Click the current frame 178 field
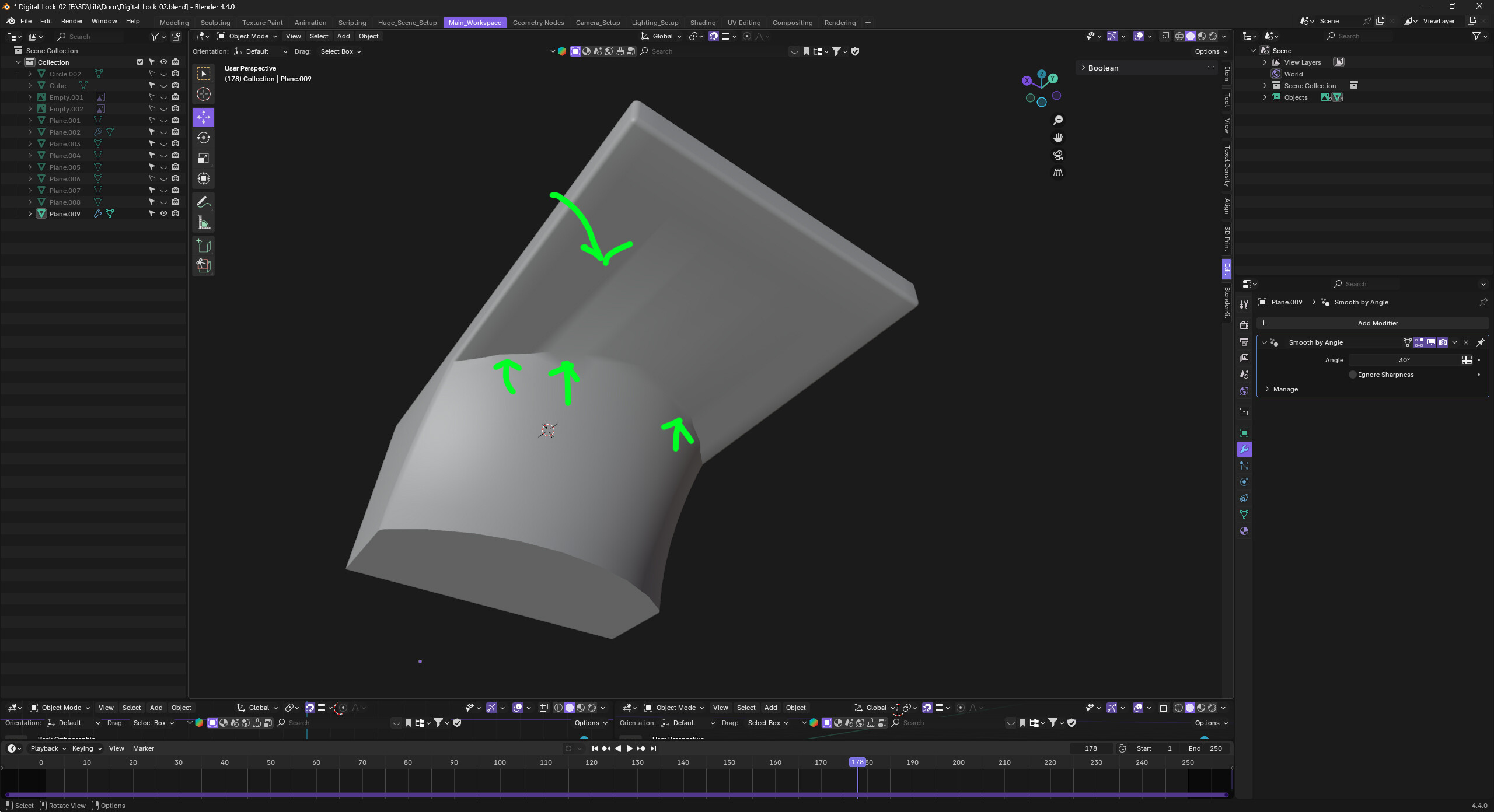This screenshot has width=1494, height=812. (x=1090, y=748)
